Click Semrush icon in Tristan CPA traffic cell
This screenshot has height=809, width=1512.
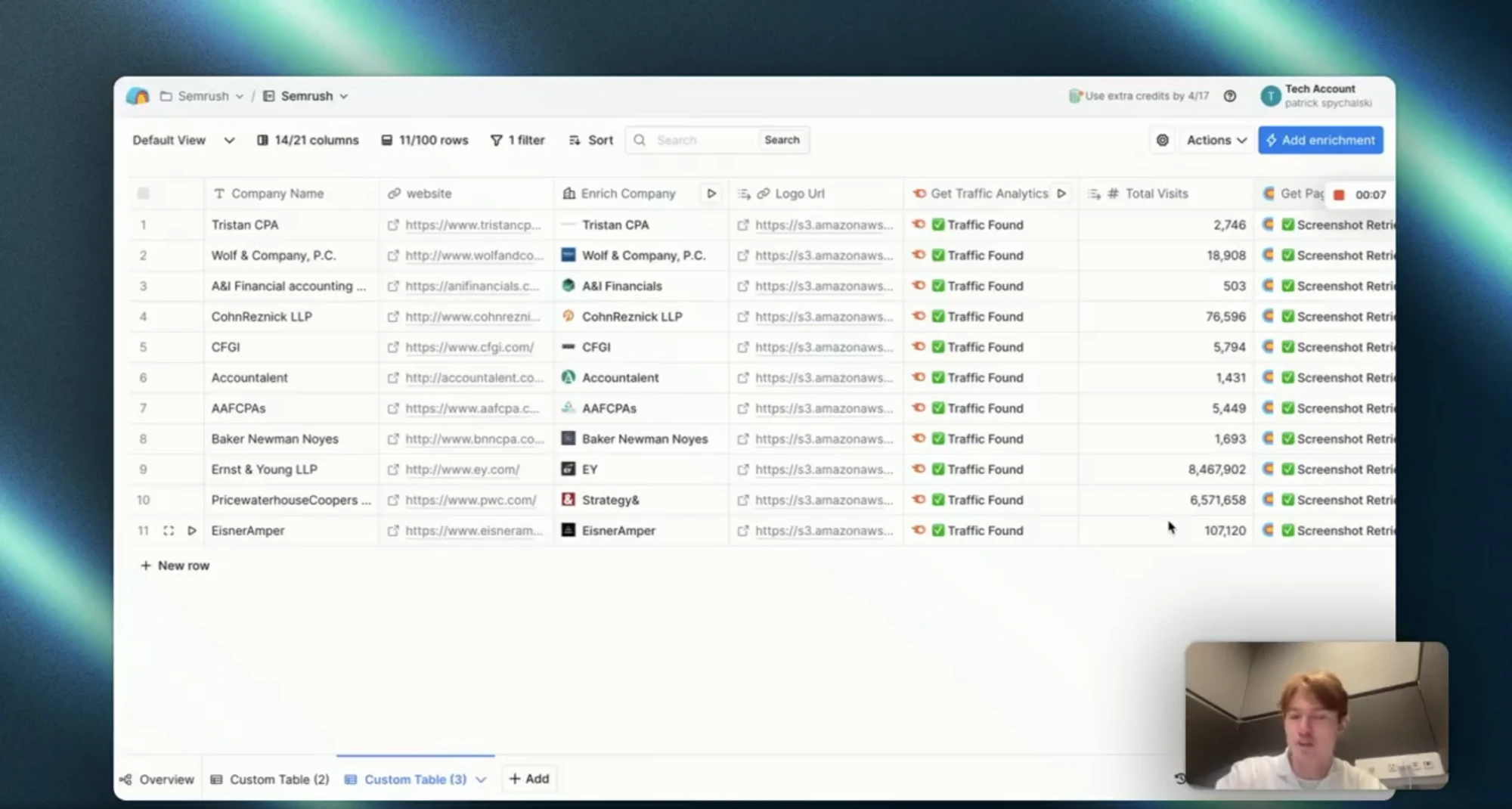click(919, 224)
